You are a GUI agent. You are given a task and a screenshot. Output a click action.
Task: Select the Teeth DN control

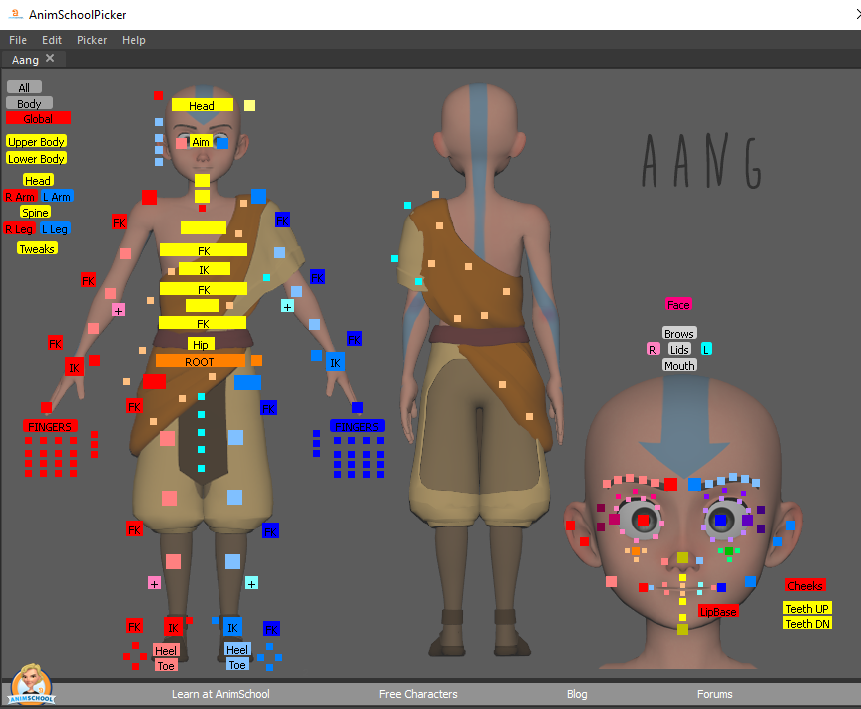tap(807, 623)
